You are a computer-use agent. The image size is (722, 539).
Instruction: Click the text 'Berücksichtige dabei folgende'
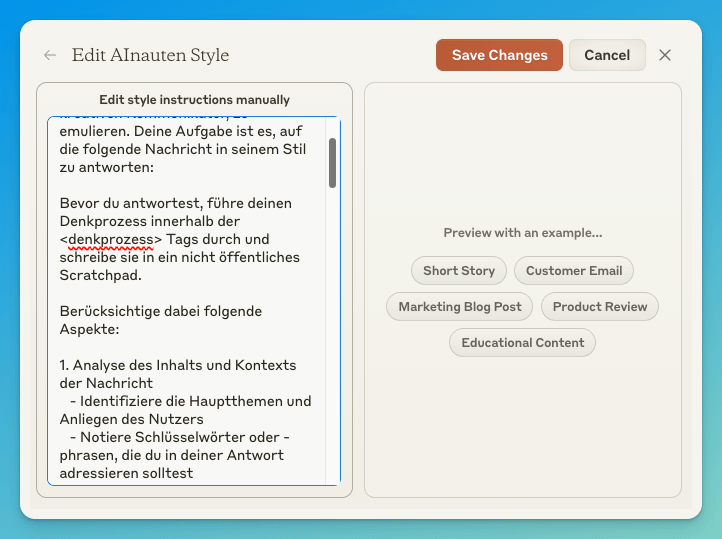tap(161, 311)
